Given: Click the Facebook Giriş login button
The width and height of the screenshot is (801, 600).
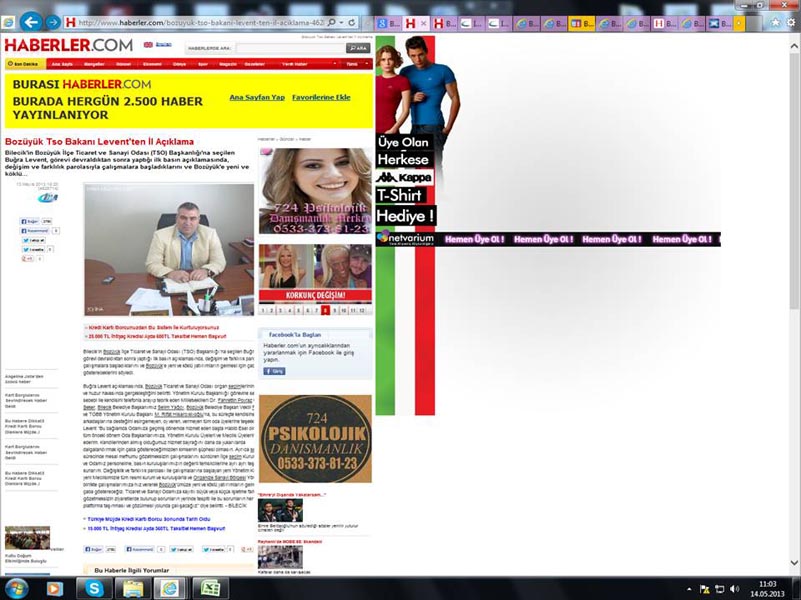Looking at the screenshot, I should coord(274,371).
